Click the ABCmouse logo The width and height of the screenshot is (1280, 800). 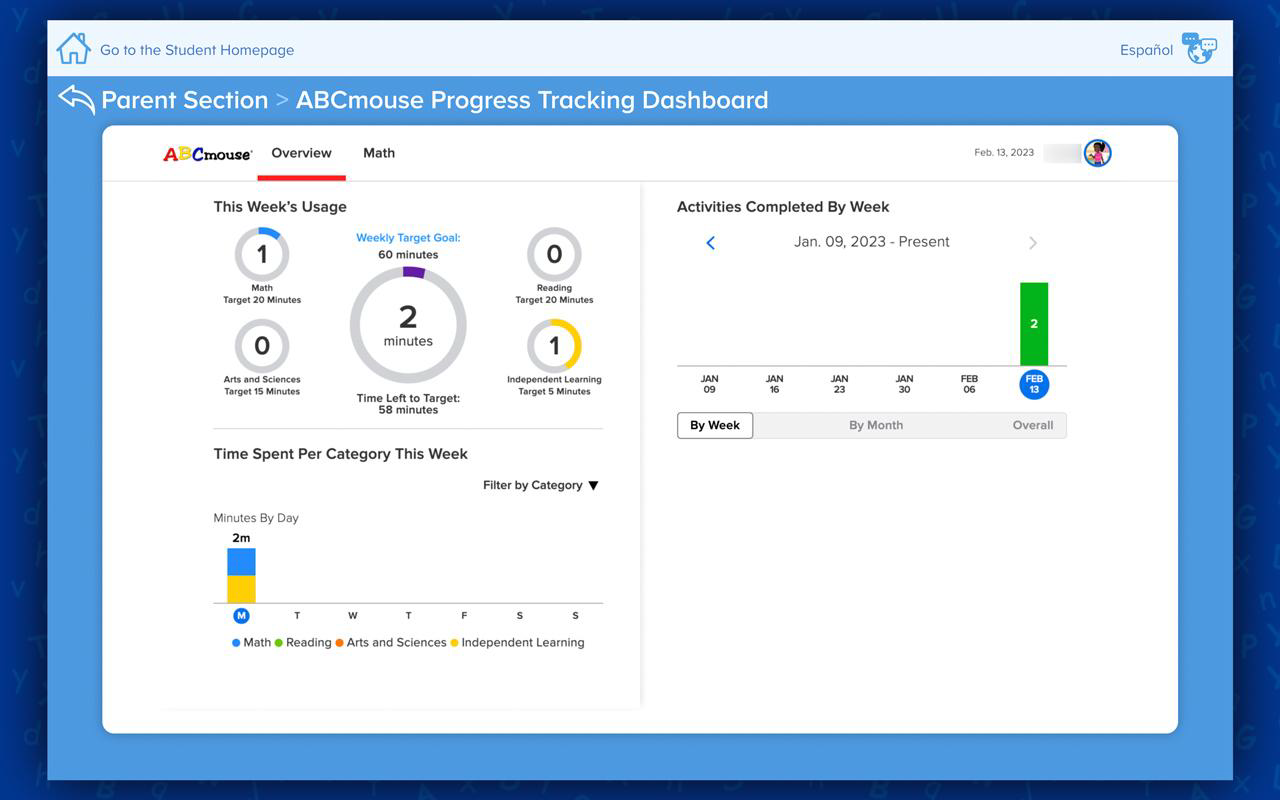pyautogui.click(x=208, y=154)
